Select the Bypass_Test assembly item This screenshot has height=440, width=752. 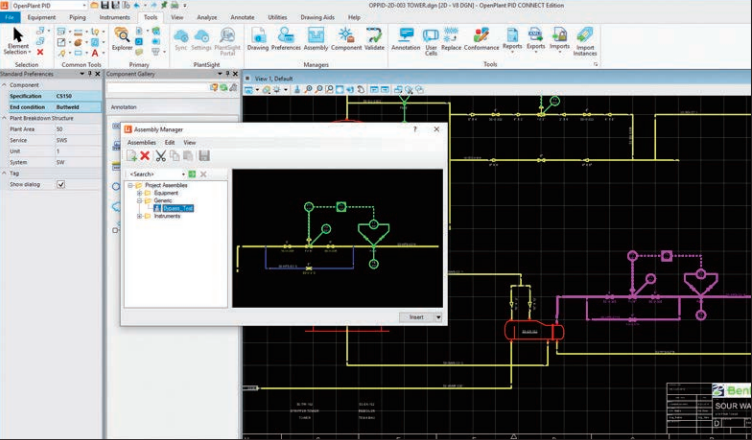click(x=178, y=208)
